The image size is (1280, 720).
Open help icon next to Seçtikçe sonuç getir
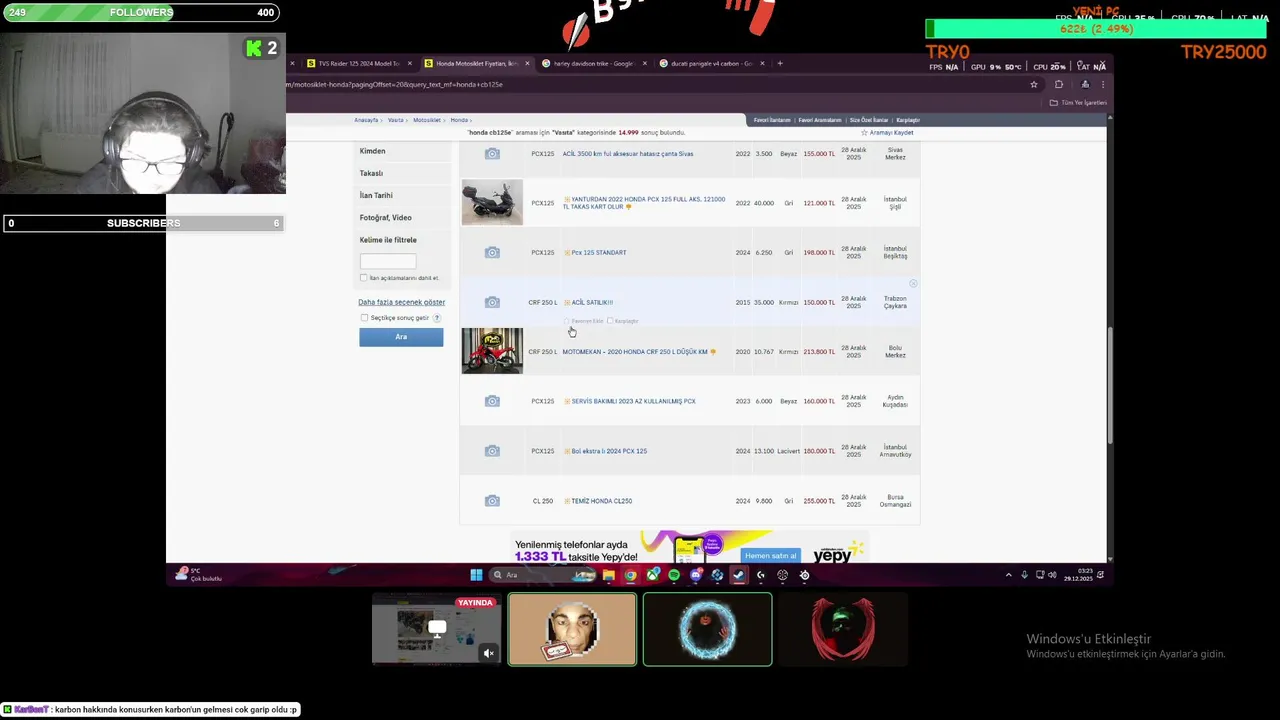point(437,318)
